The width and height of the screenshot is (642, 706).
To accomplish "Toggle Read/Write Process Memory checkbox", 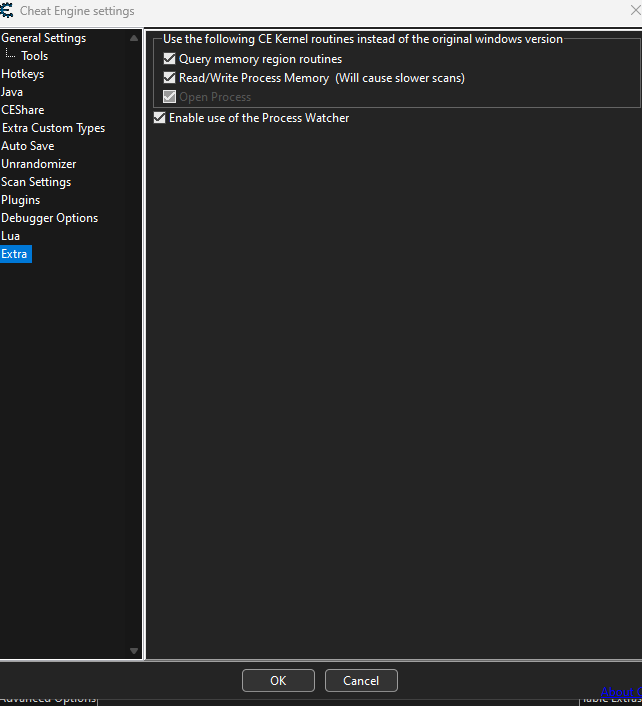I will pos(169,77).
